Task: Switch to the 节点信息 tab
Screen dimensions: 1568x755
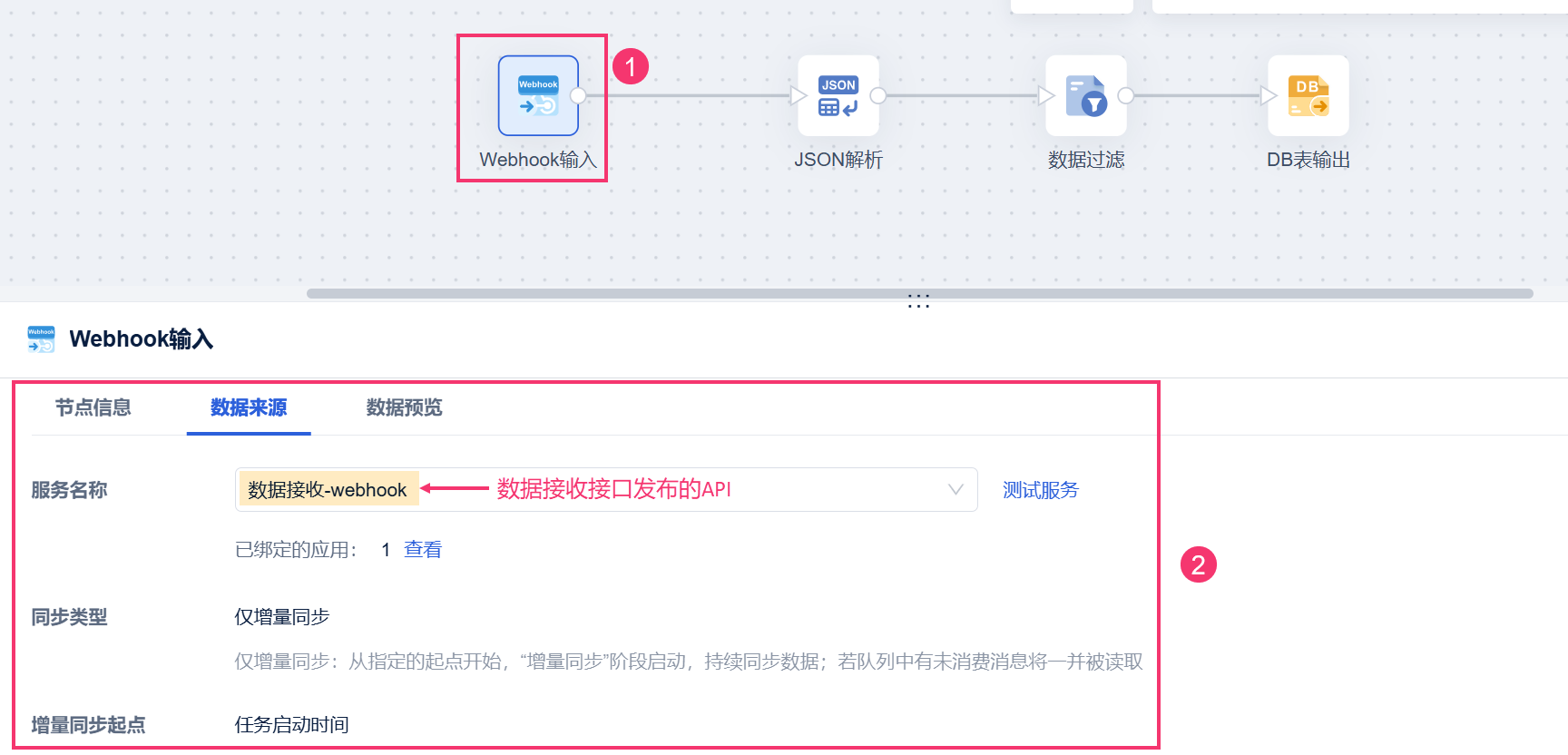Action: click(x=93, y=407)
